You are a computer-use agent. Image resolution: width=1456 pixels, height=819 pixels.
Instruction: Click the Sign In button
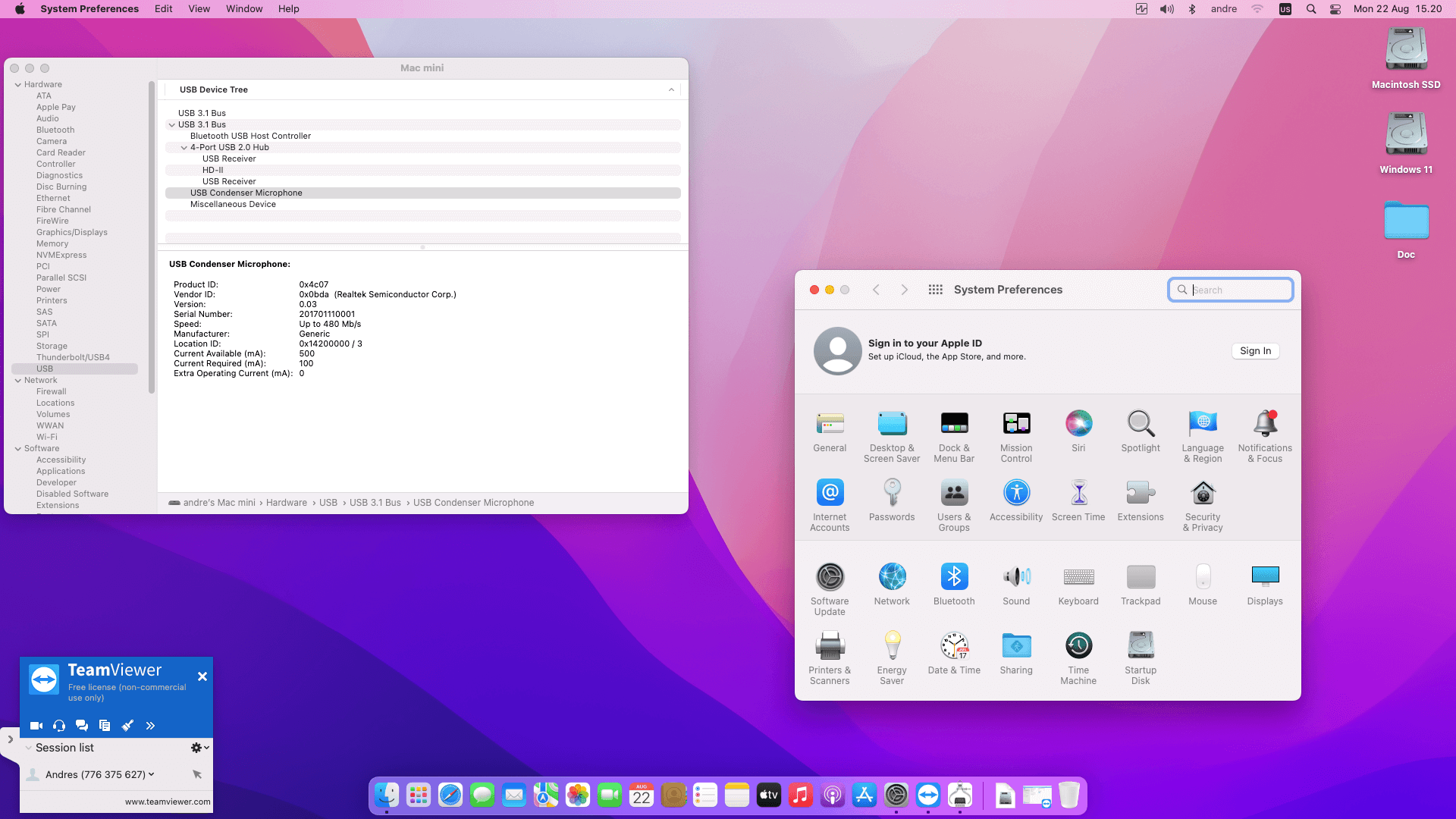pyautogui.click(x=1255, y=351)
